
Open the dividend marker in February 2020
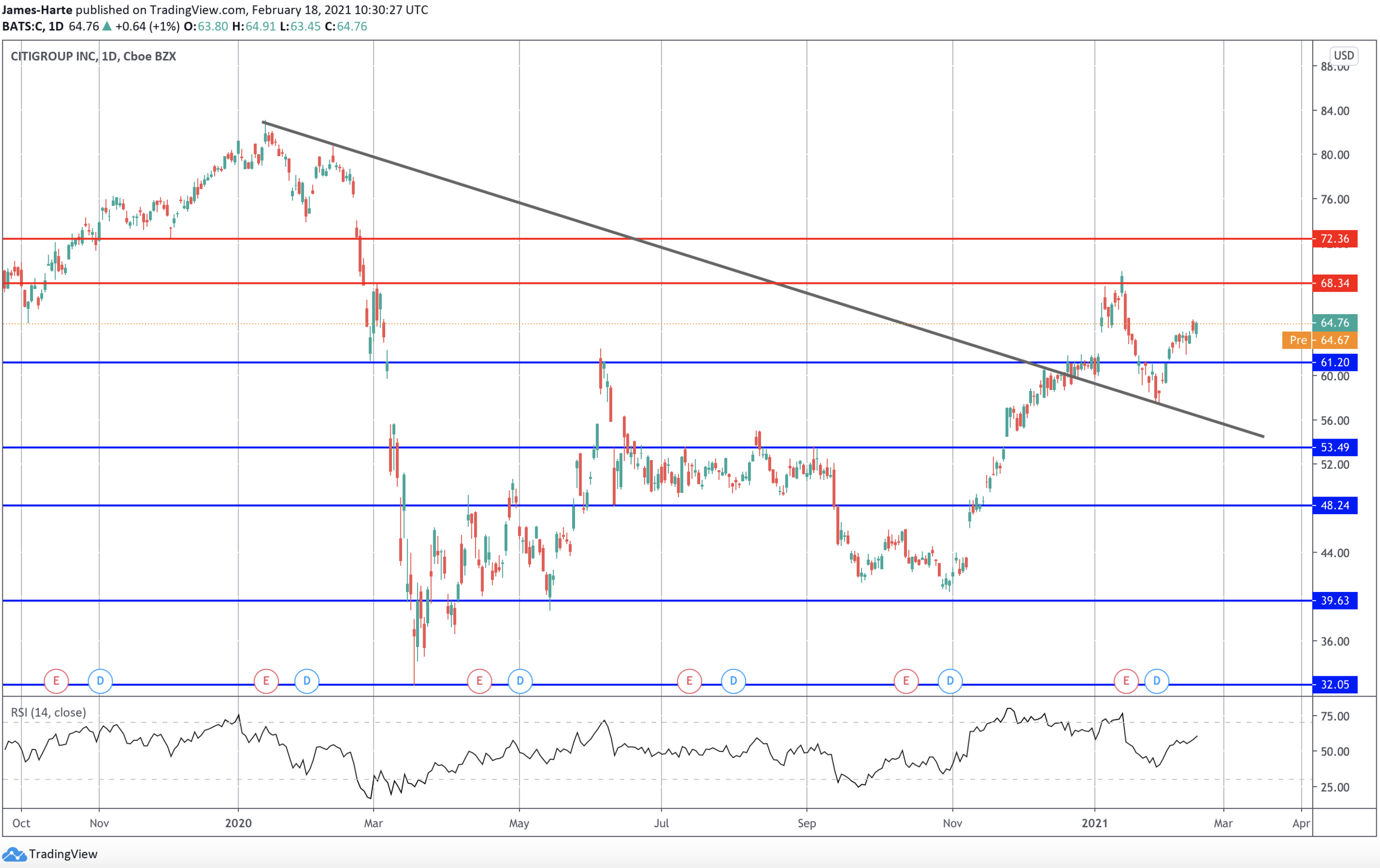(x=307, y=681)
